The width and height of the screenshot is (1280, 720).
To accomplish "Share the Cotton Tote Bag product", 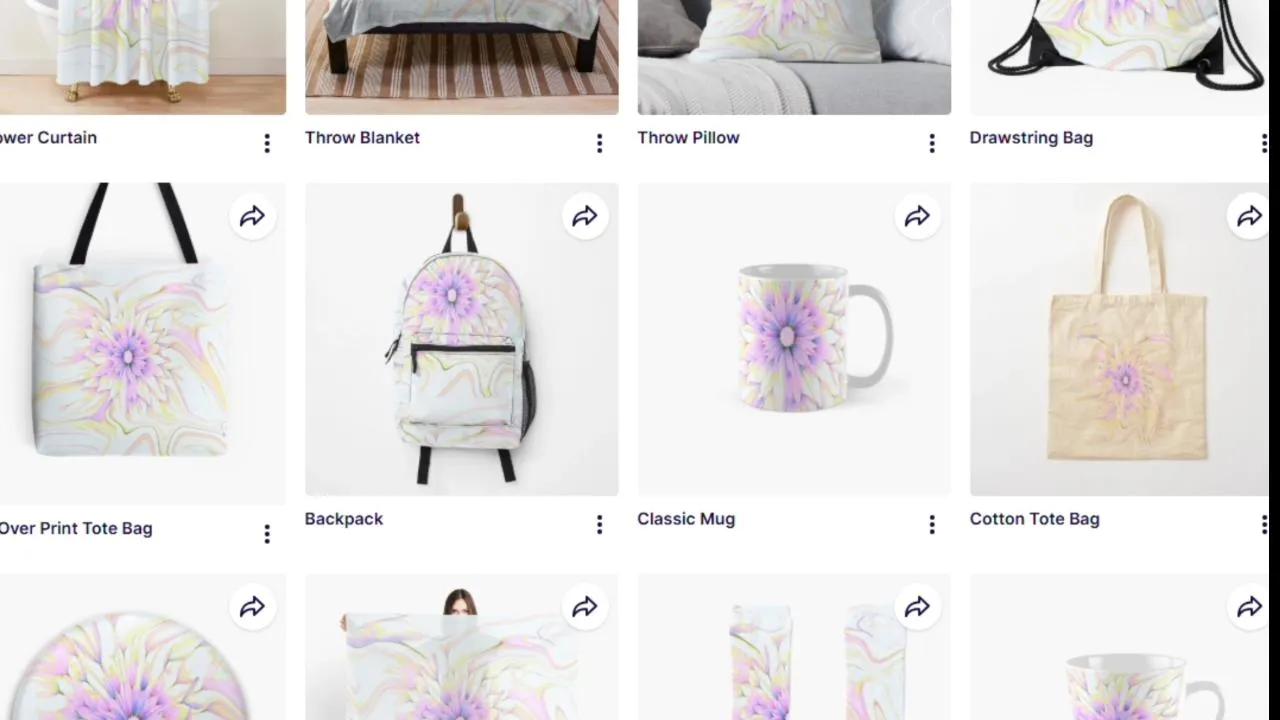I will point(1249,216).
